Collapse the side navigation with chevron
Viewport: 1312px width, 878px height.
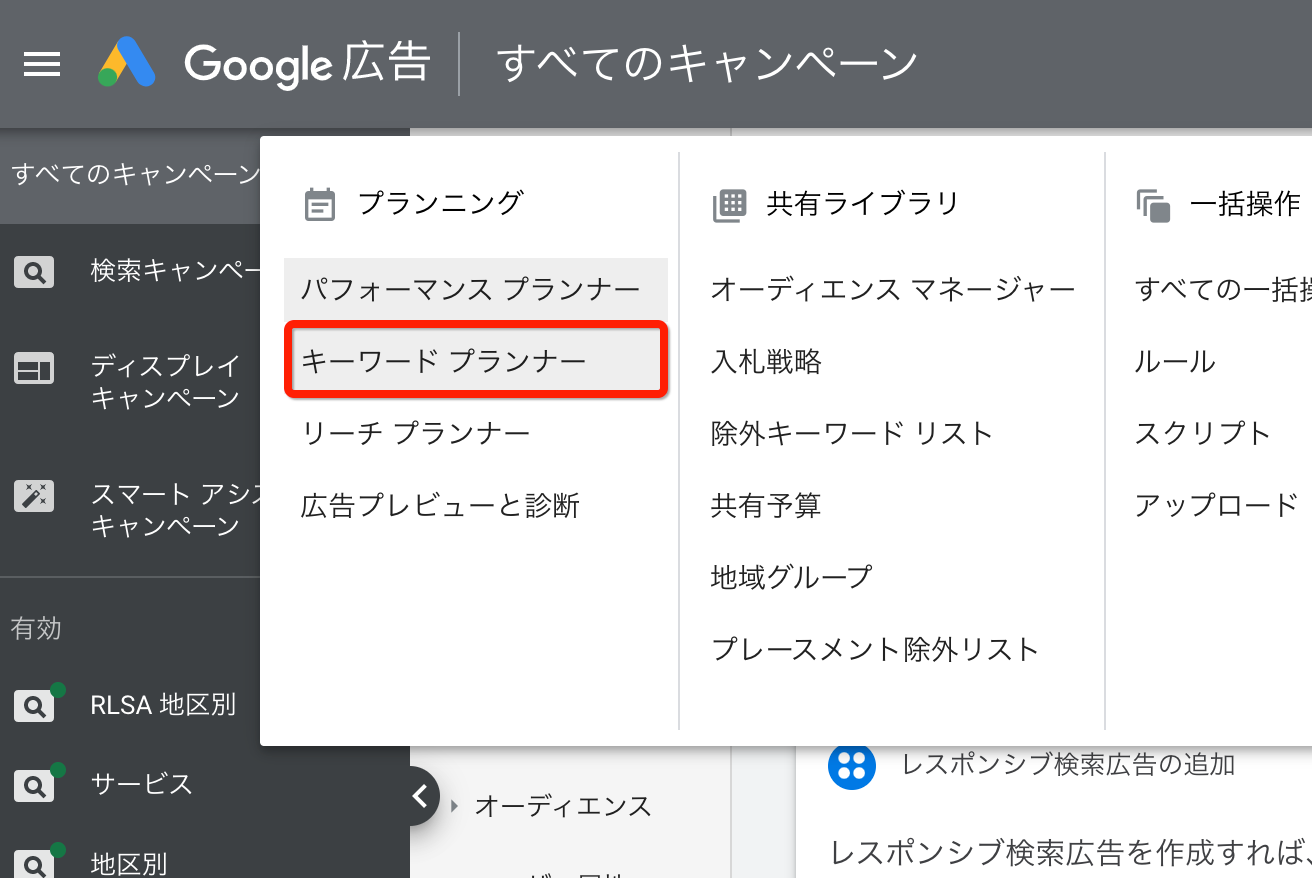pyautogui.click(x=420, y=796)
